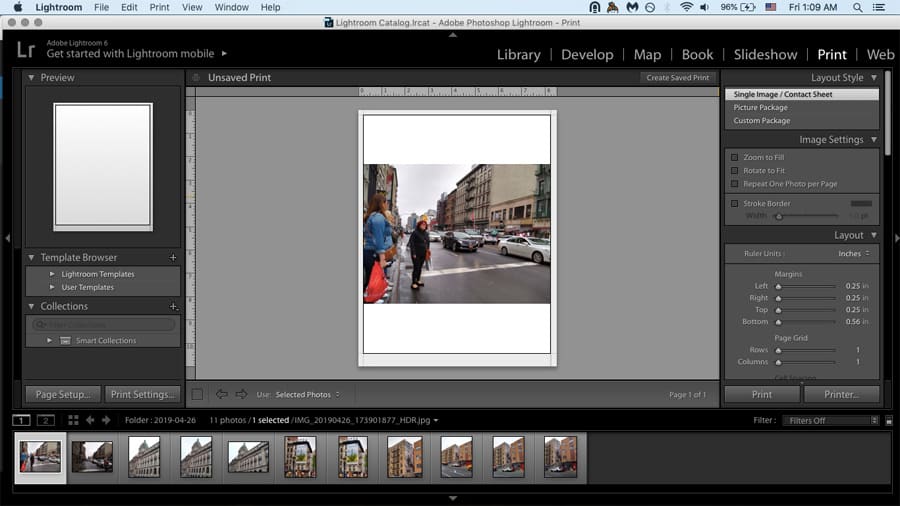Collapse the Preview panel

(x=31, y=77)
